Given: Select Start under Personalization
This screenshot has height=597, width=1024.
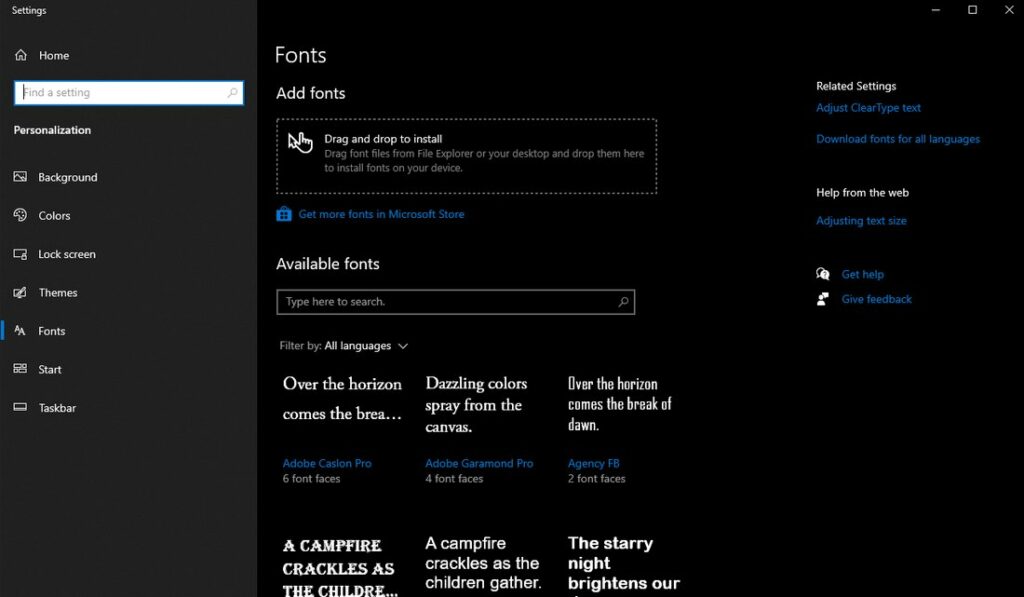Looking at the screenshot, I should coord(47,369).
